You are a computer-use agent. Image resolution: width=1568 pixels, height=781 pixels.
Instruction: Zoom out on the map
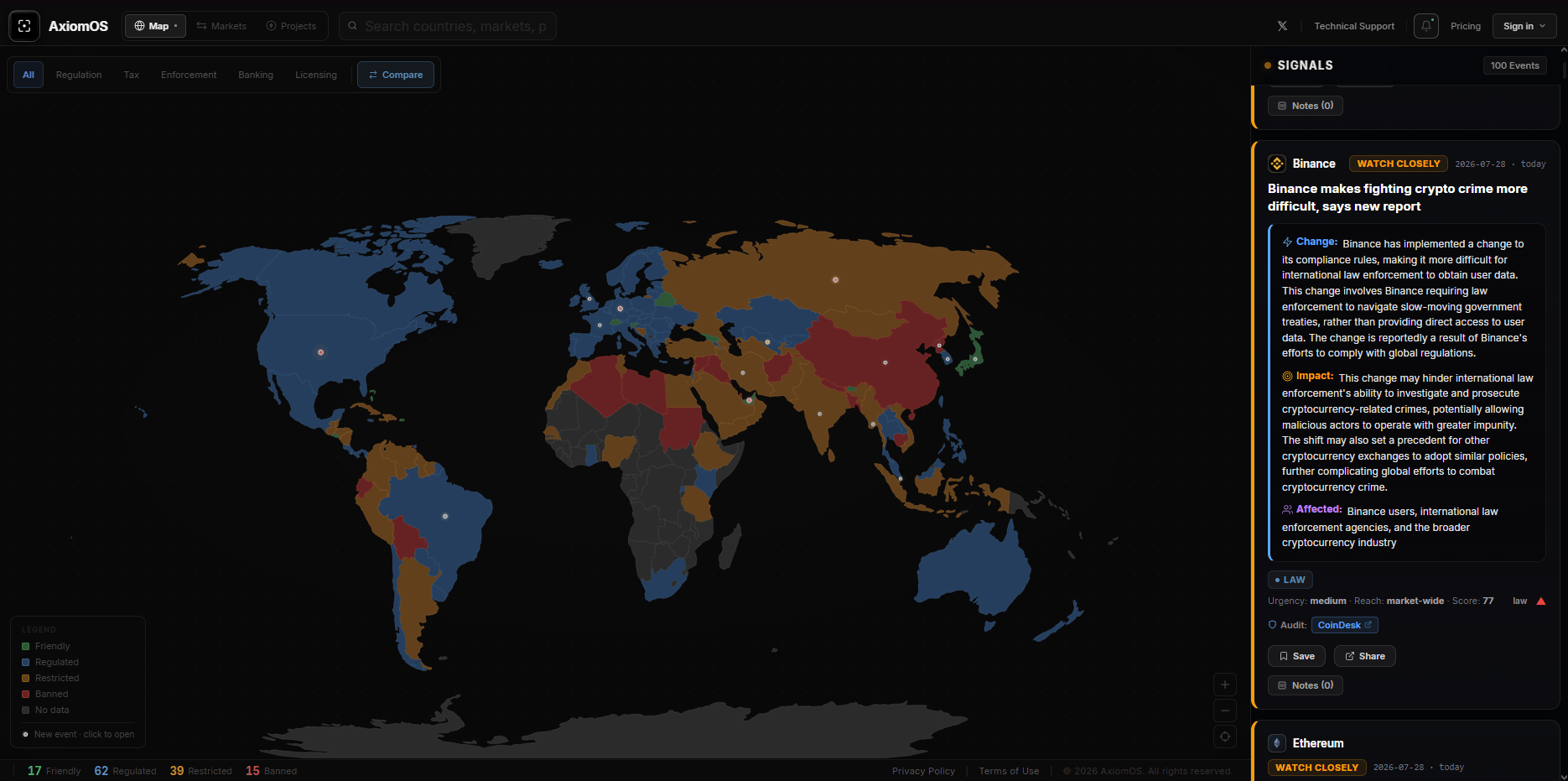(1225, 711)
